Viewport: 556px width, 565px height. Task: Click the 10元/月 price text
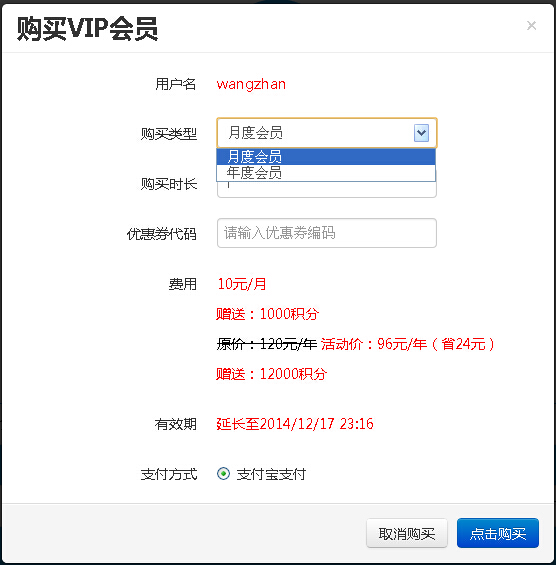[x=242, y=284]
